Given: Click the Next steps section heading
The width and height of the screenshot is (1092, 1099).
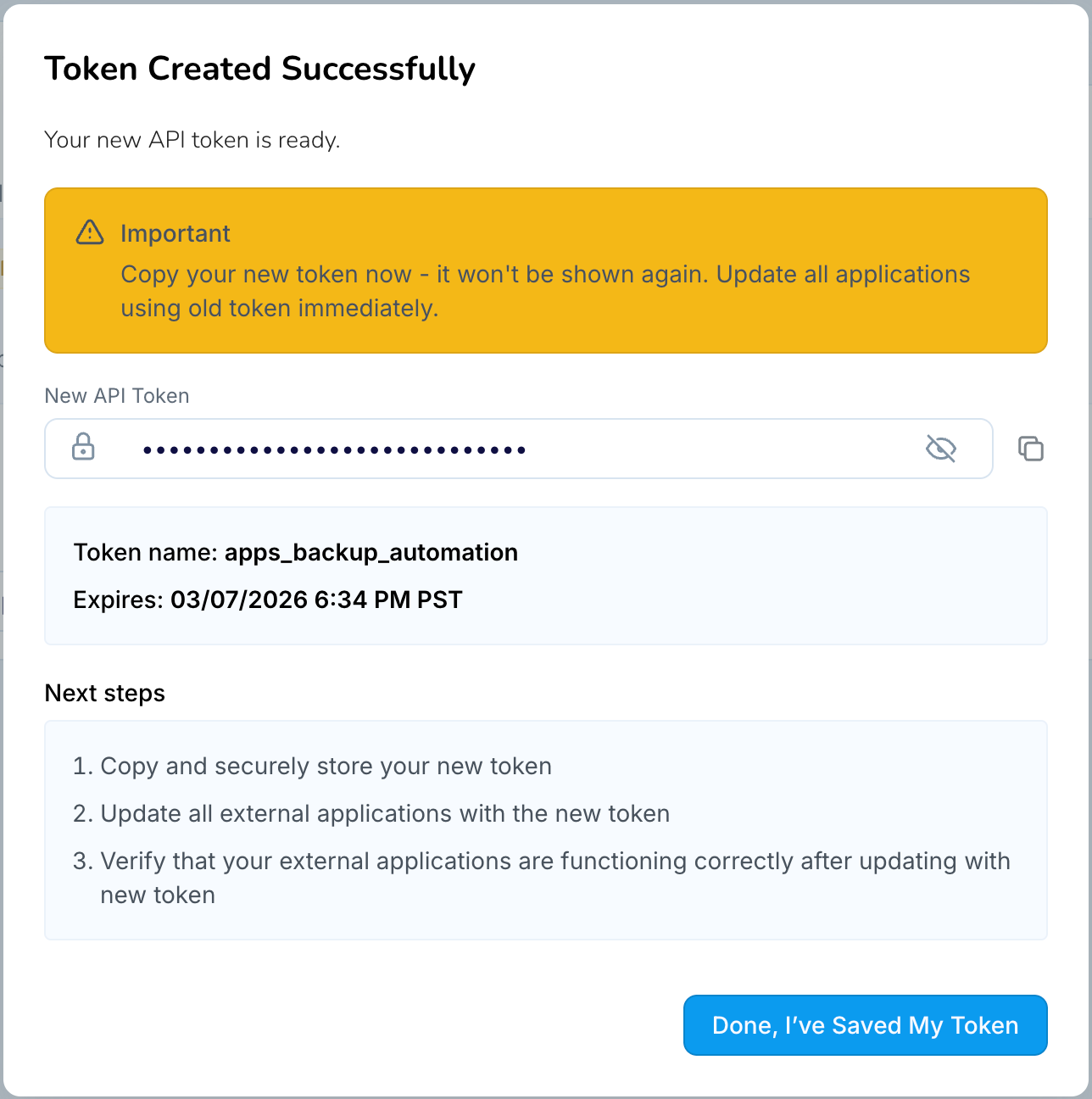Looking at the screenshot, I should click(x=104, y=693).
